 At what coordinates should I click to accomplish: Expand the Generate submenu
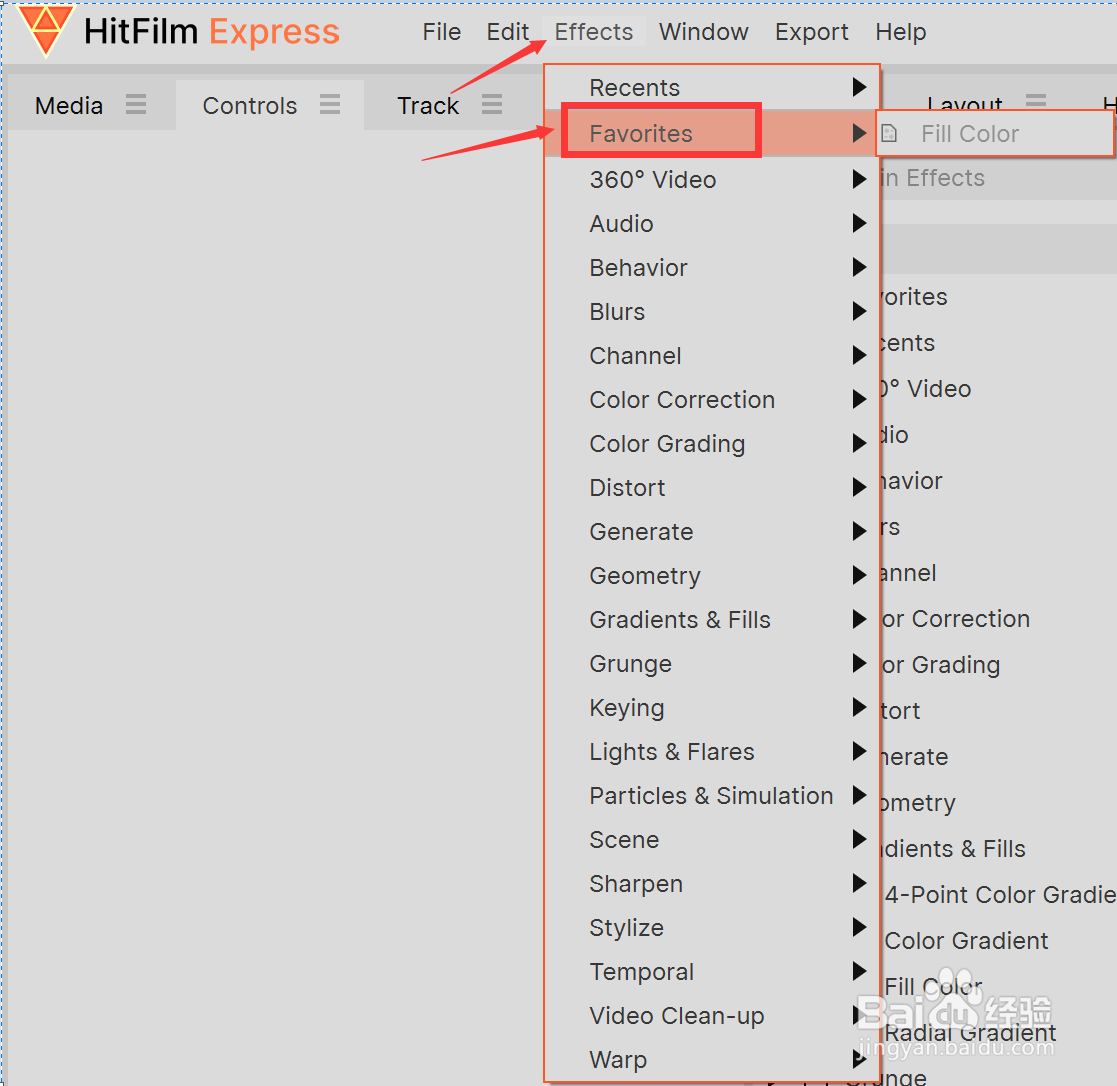click(x=712, y=532)
